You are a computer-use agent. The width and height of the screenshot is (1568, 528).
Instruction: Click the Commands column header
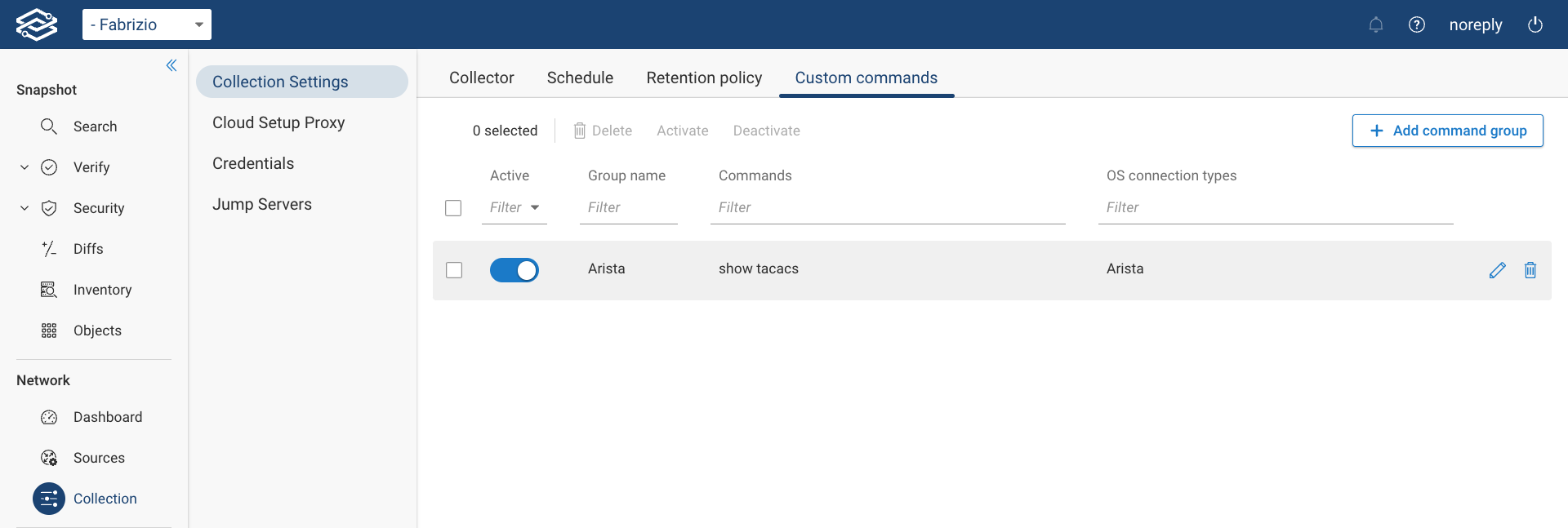click(x=755, y=175)
